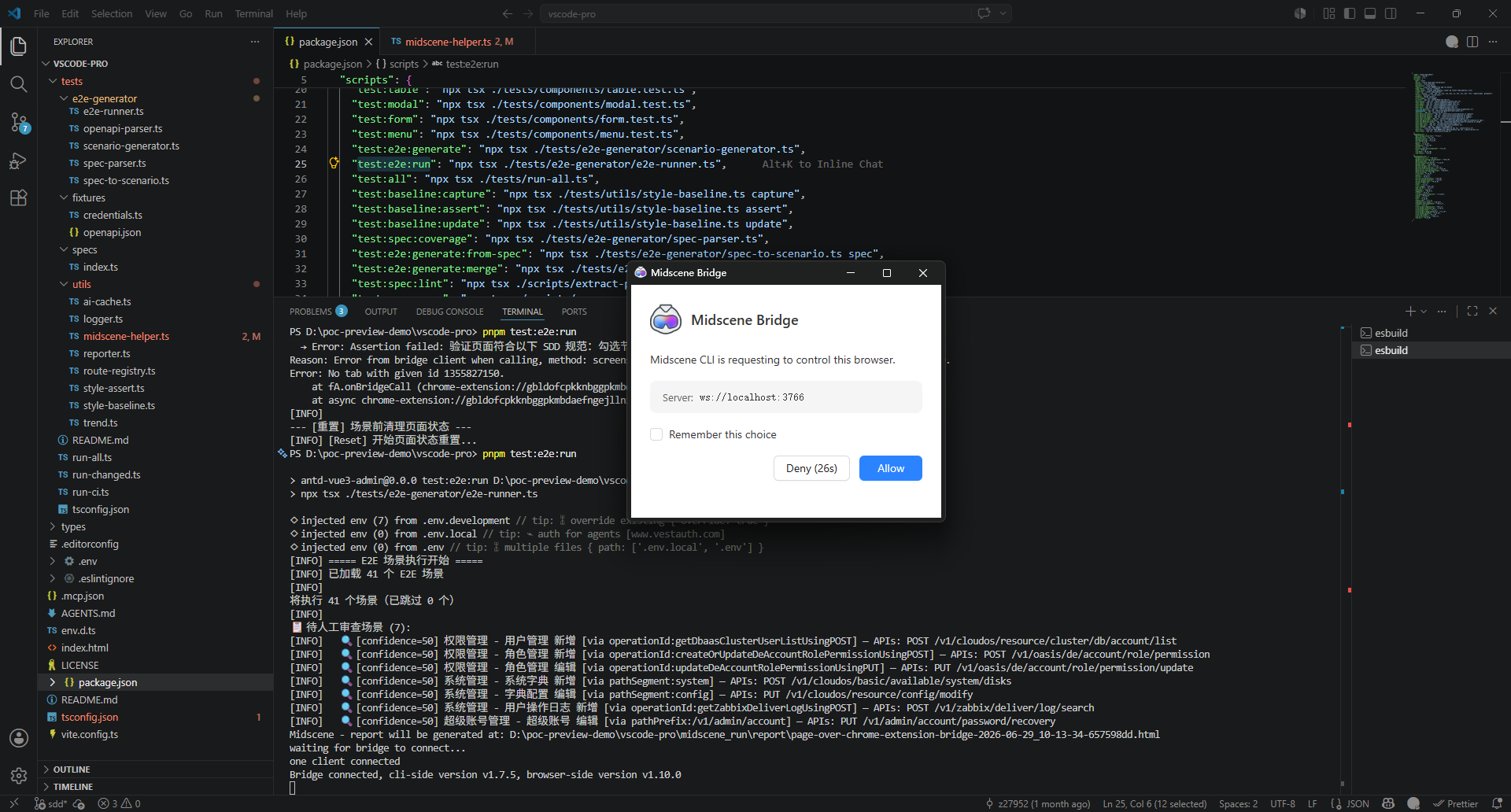
Task: Publish branch using the cloud upload icon
Action: click(x=79, y=803)
